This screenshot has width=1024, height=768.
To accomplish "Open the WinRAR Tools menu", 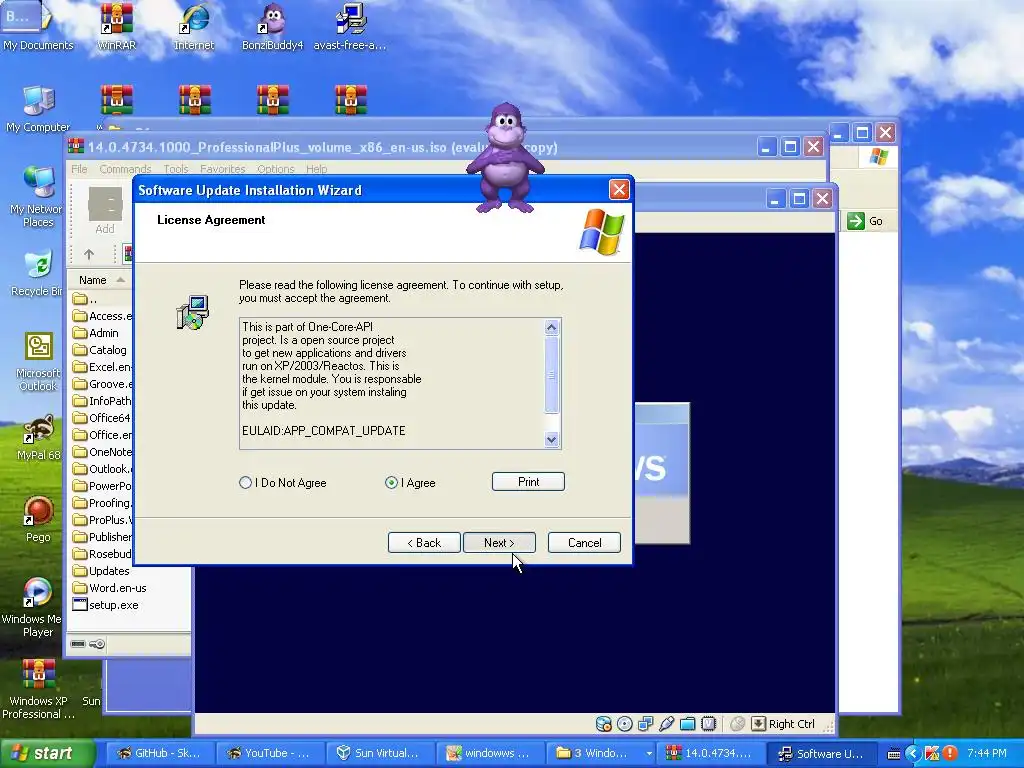I will point(176,168).
